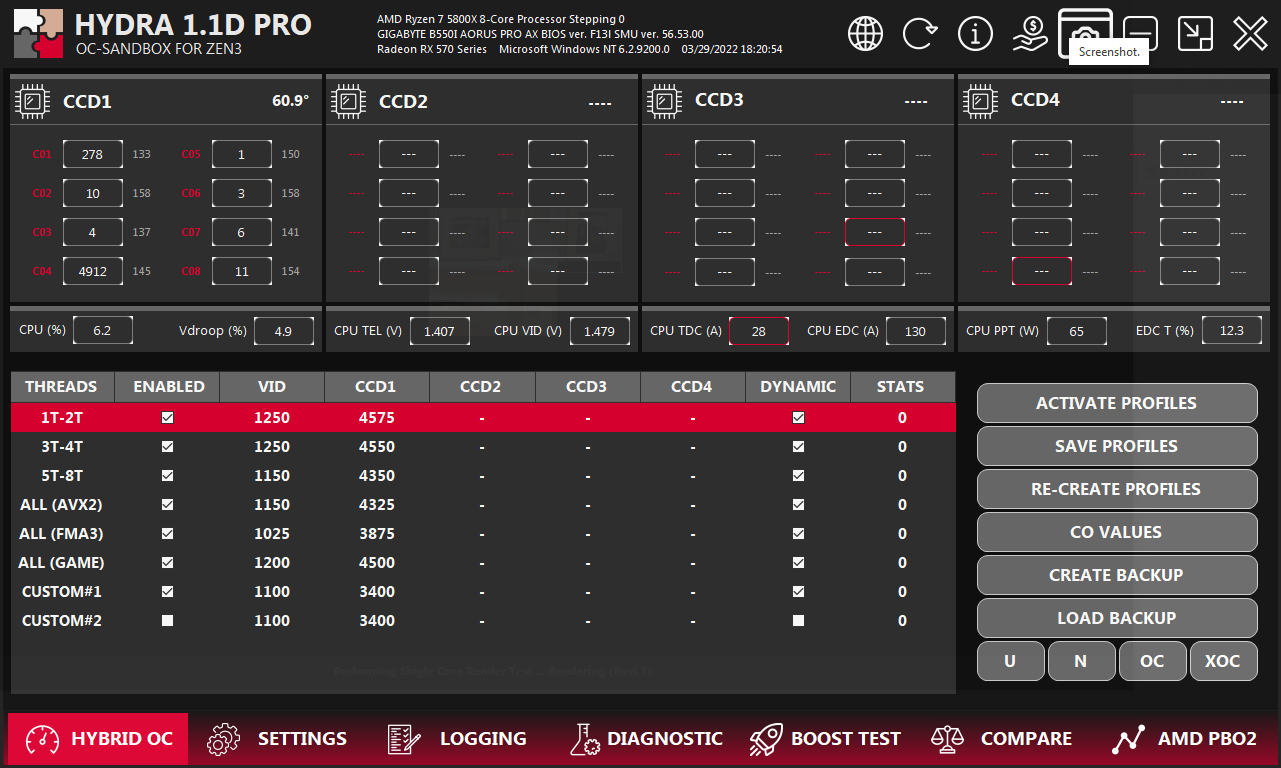Click the donate hand-with-coin icon
Screen dimensions: 1281x768
click(1029, 33)
